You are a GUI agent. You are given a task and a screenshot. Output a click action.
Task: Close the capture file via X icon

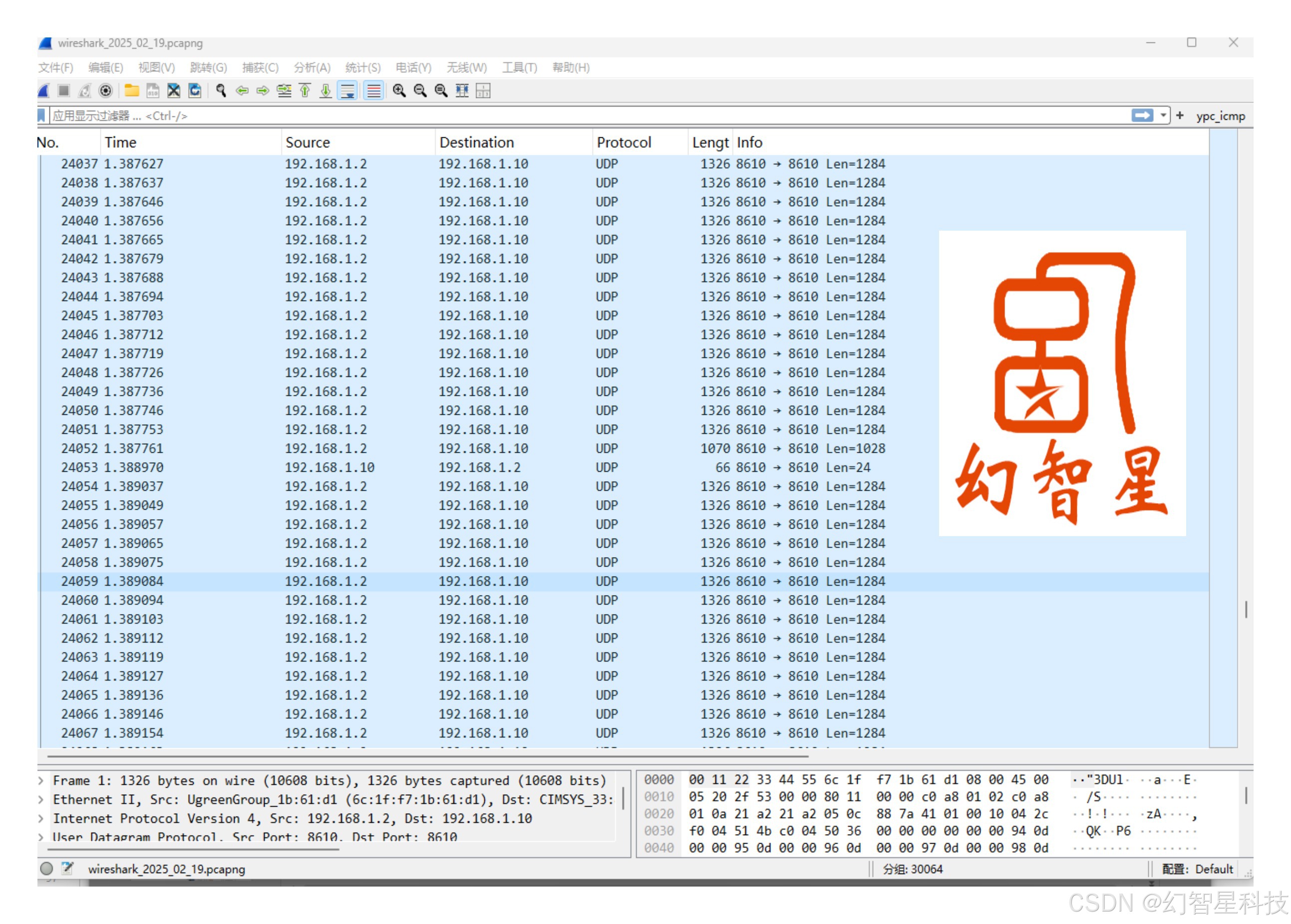[x=174, y=91]
